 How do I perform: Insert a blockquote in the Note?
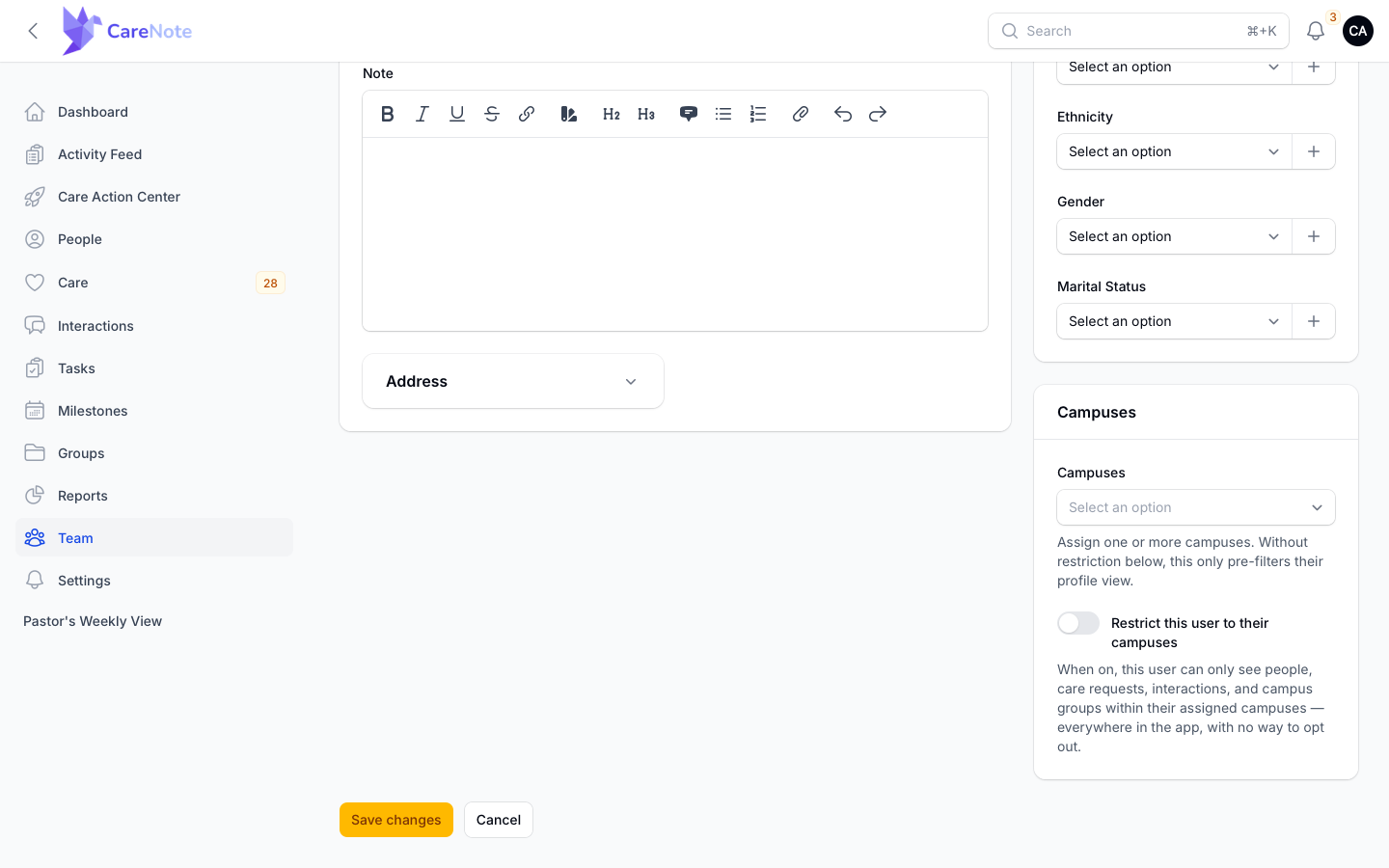689,114
